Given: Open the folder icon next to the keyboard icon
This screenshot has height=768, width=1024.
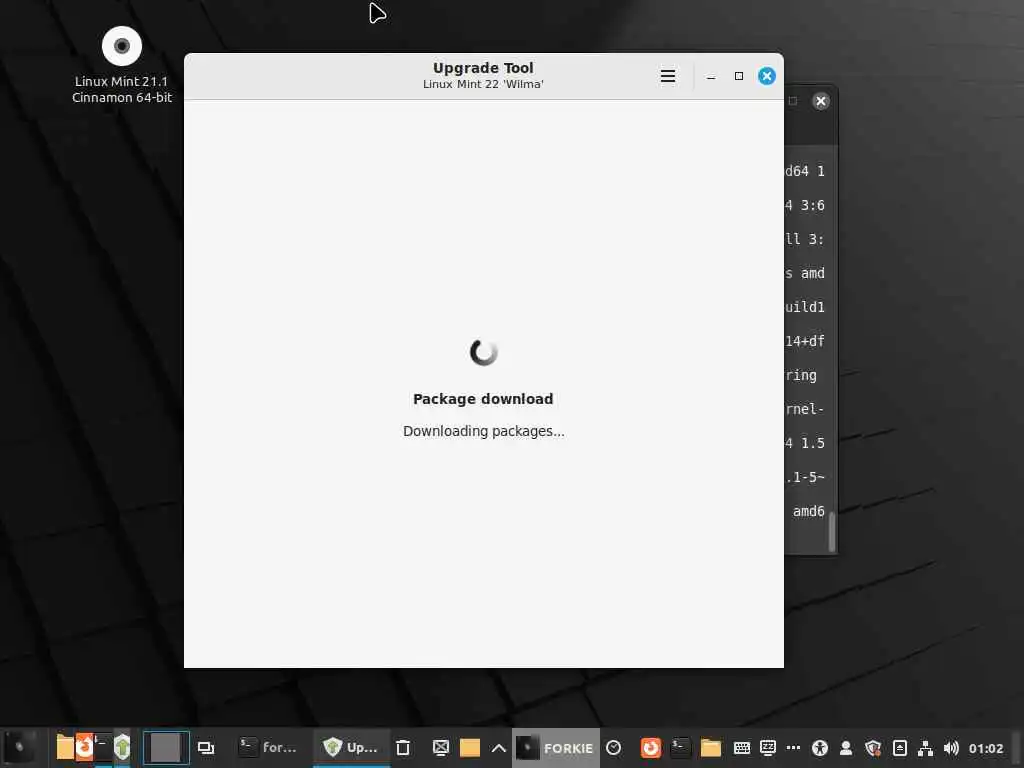Looking at the screenshot, I should (711, 748).
